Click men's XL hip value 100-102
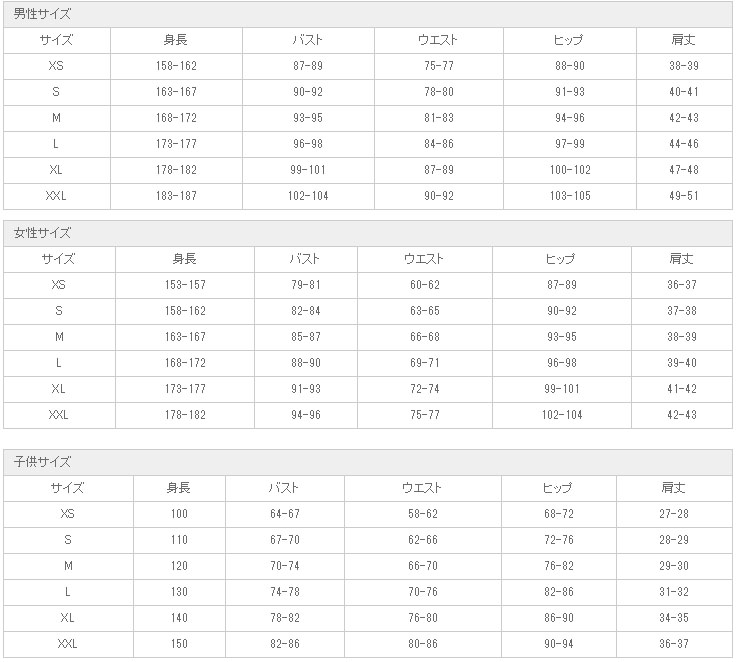The height and width of the screenshot is (662, 736). (x=570, y=170)
